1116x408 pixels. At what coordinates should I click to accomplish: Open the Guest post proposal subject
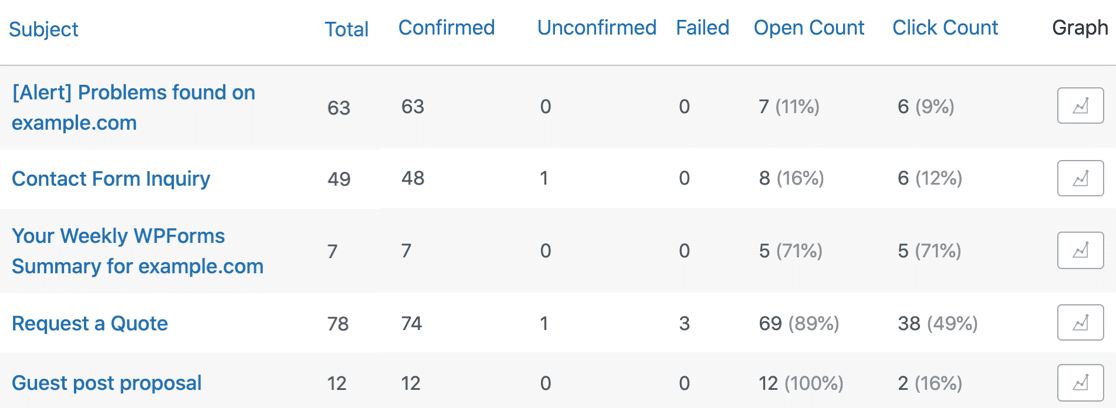(107, 383)
